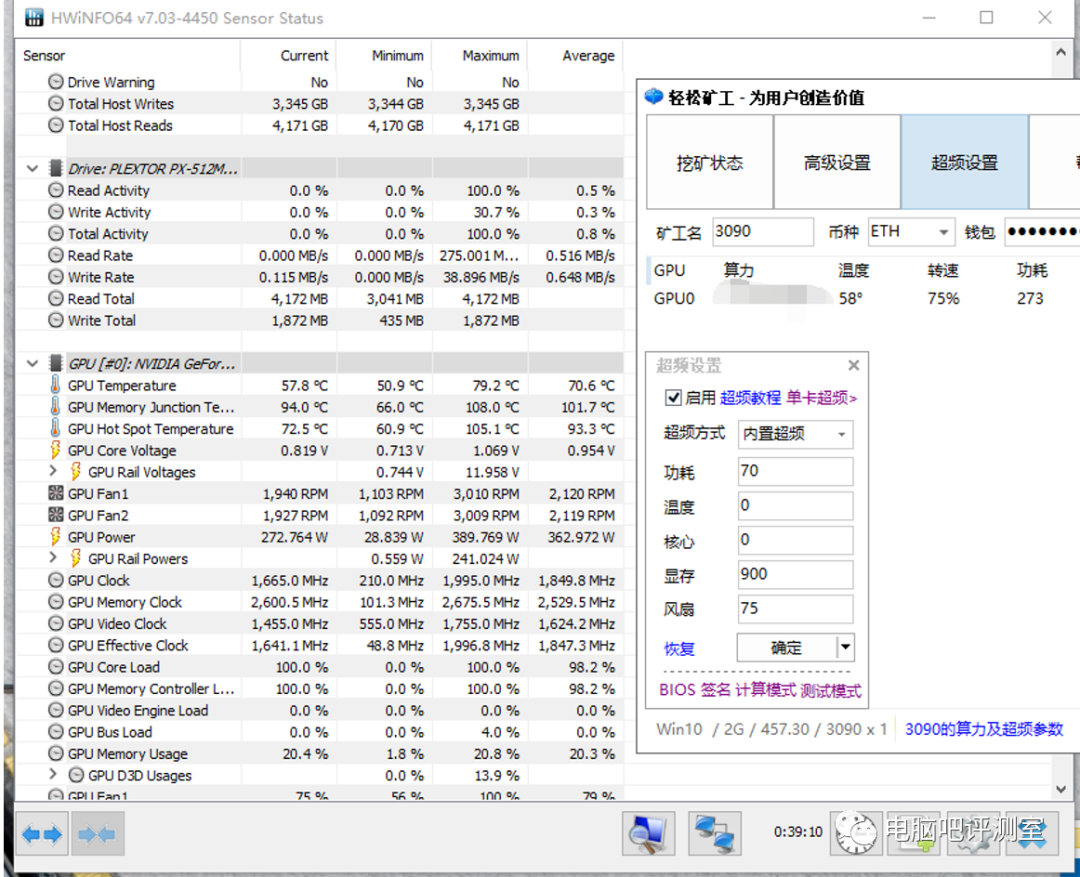Open the 3090的算力及超频参数 link
The width and height of the screenshot is (1080, 877).
pos(984,729)
